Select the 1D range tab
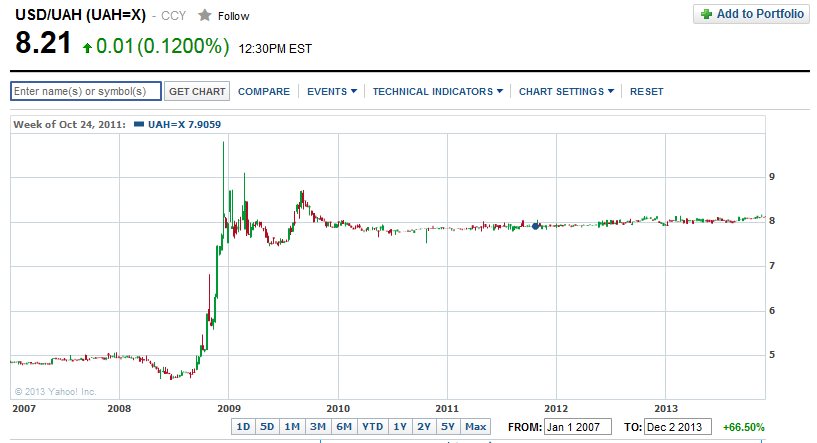 [x=243, y=426]
